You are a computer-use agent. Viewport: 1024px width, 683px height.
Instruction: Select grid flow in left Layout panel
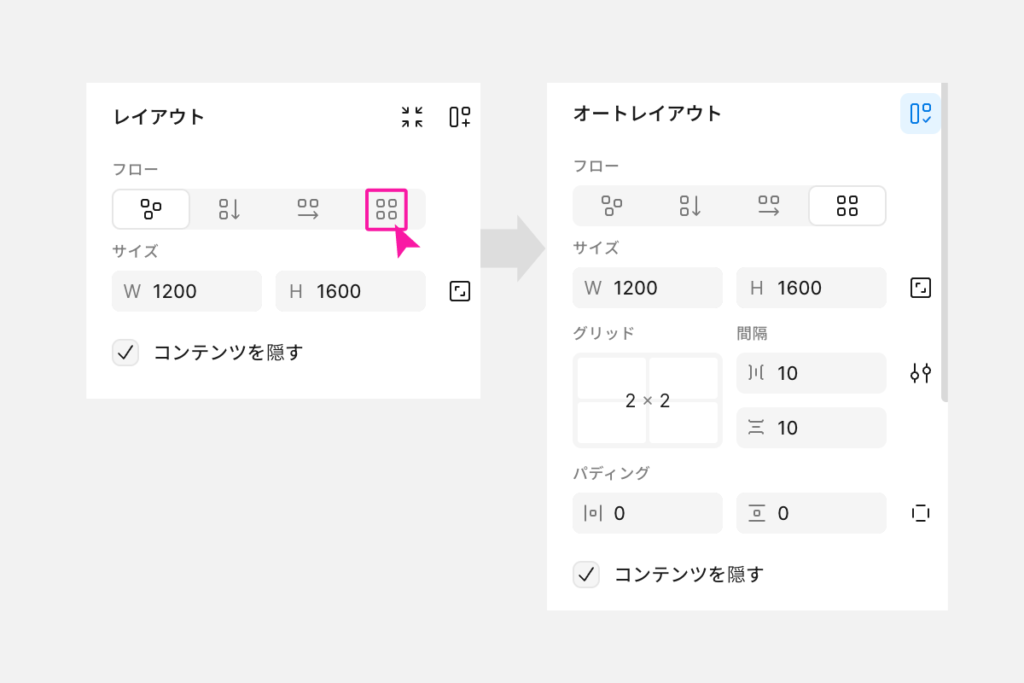pos(386,210)
